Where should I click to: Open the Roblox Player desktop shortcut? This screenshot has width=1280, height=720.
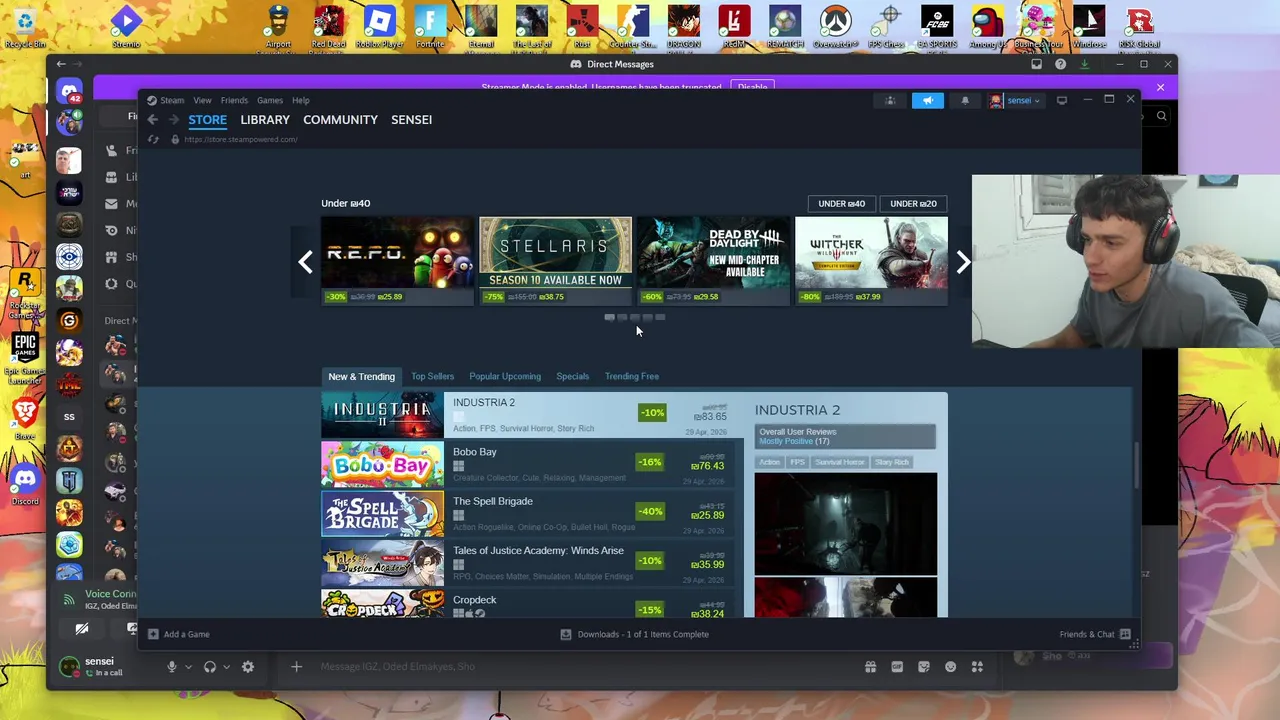(379, 27)
